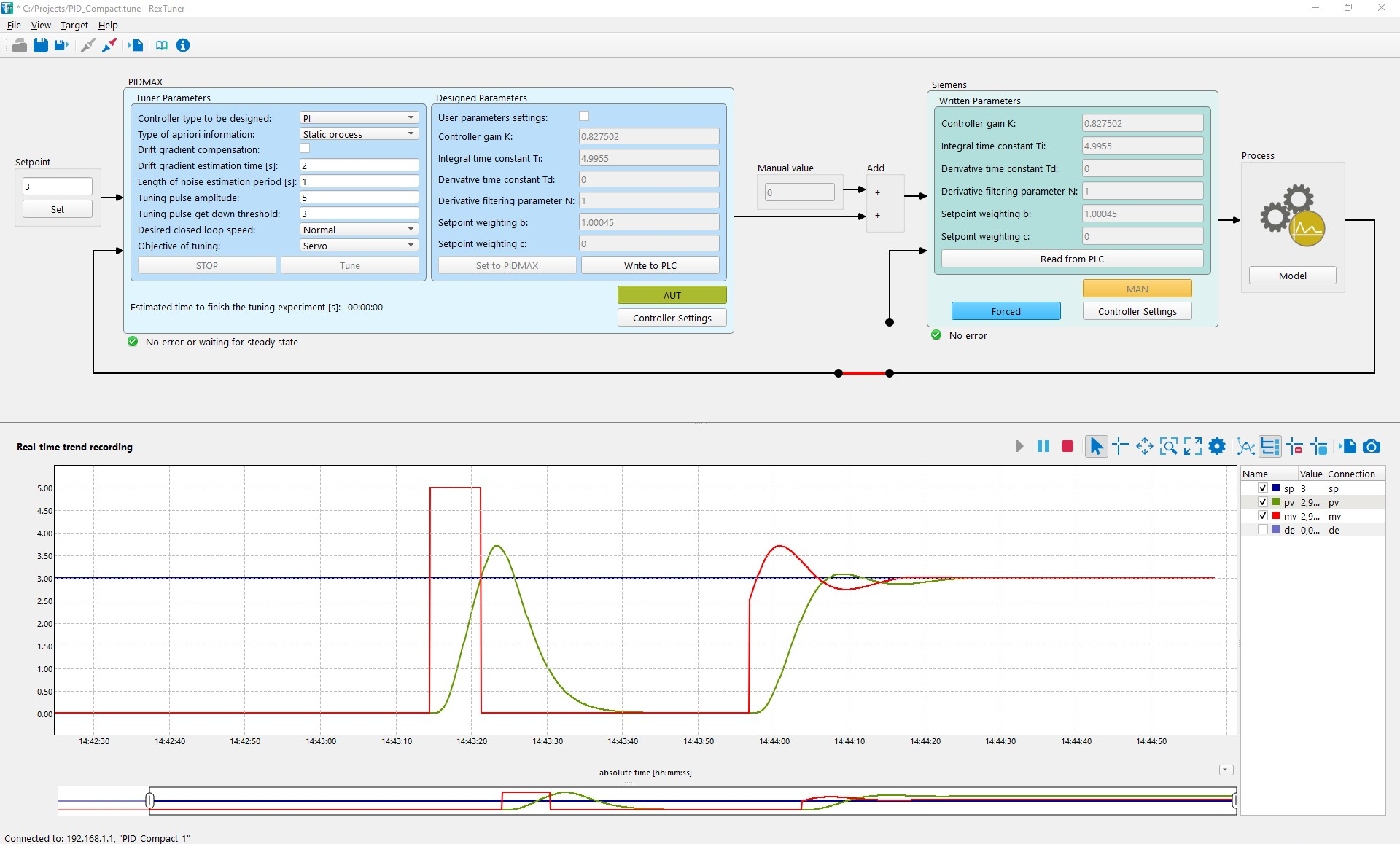Open the View menu
Screen dimensions: 1400x844
click(x=41, y=25)
